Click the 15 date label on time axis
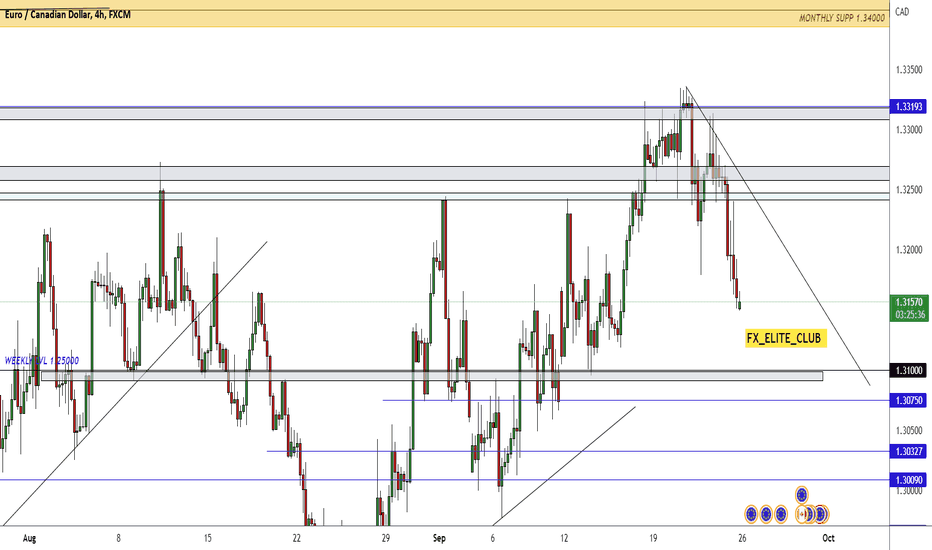Image resolution: width=932 pixels, height=550 pixels. pos(207,538)
